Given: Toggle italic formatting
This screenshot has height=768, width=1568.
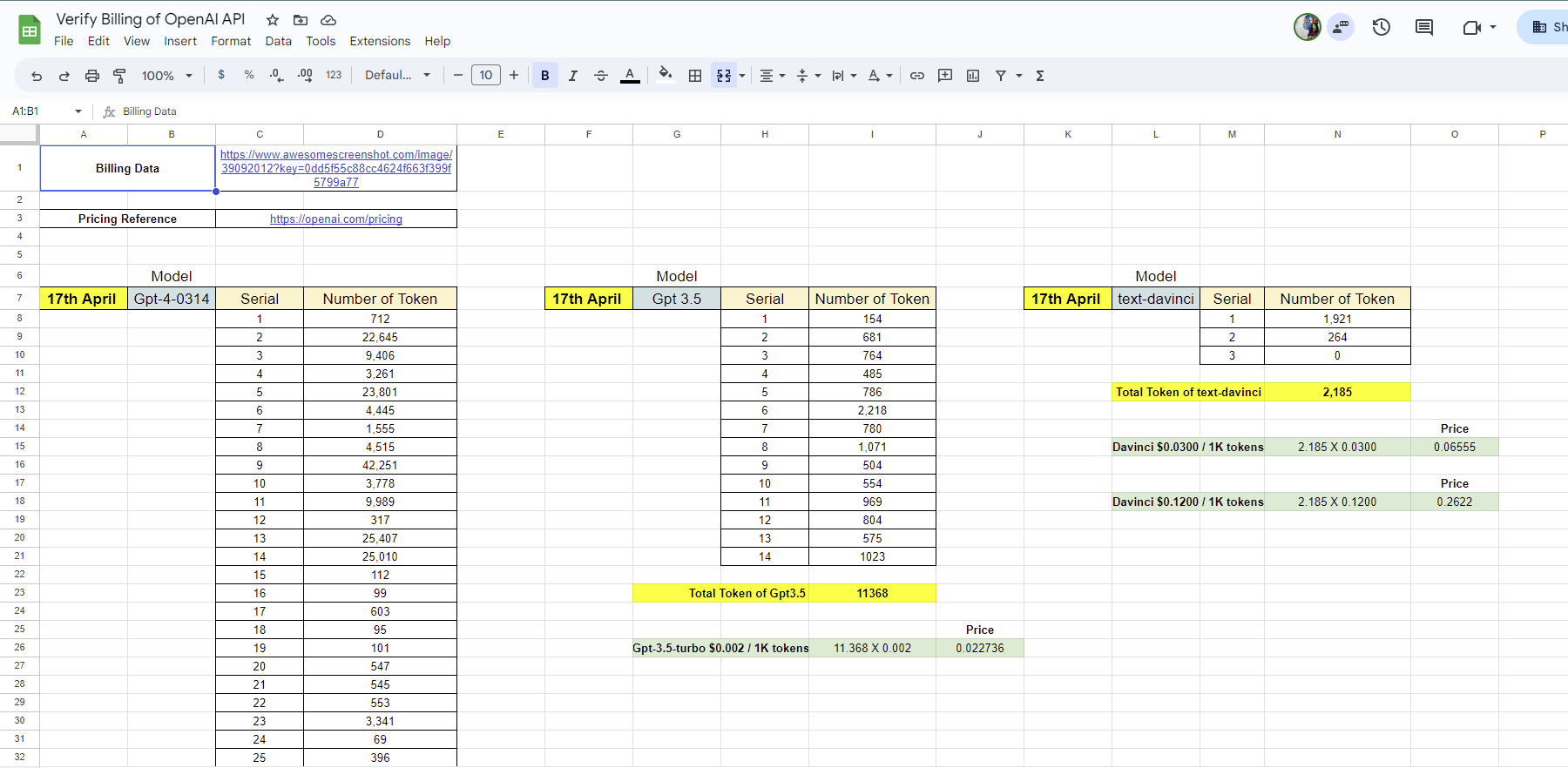Looking at the screenshot, I should coord(573,76).
